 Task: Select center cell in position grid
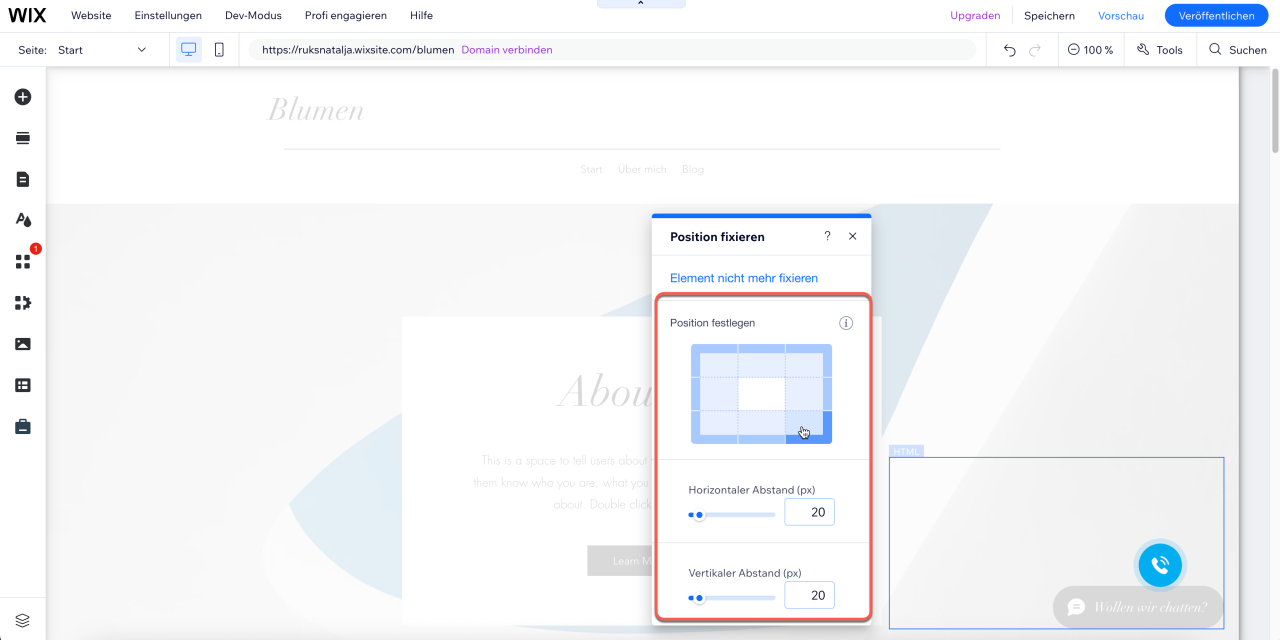tap(761, 394)
